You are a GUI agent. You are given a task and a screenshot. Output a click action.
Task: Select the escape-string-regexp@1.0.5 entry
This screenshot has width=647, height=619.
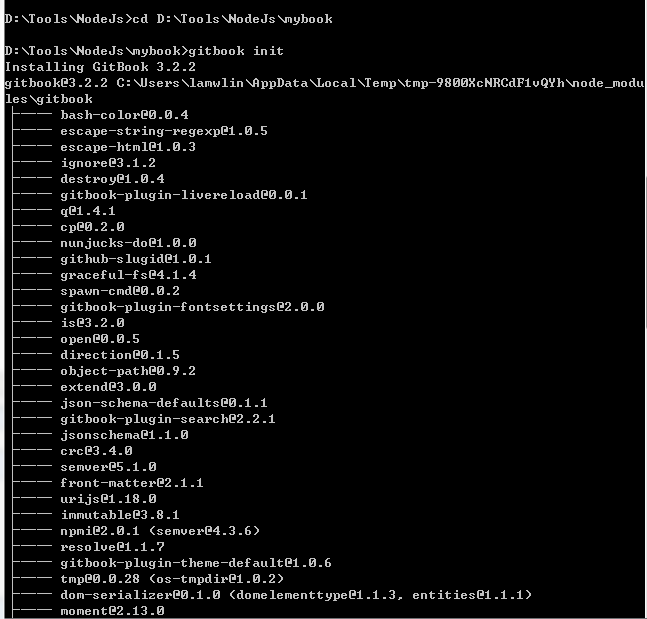(164, 131)
